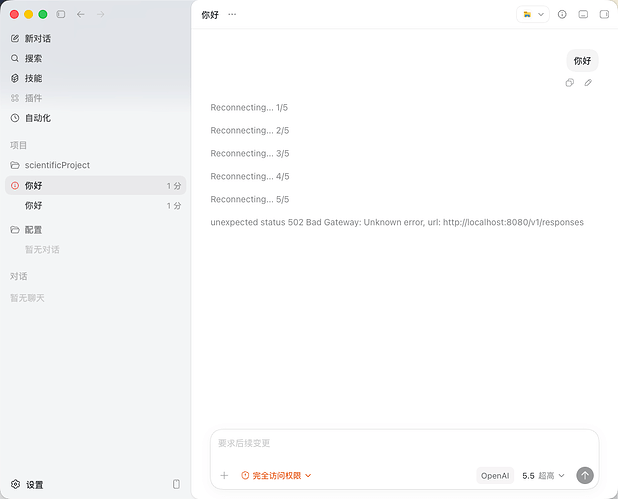Screen dimensions: 618x499
Task: Select the second 你好 chat without icon
Action: click(x=95, y=205)
